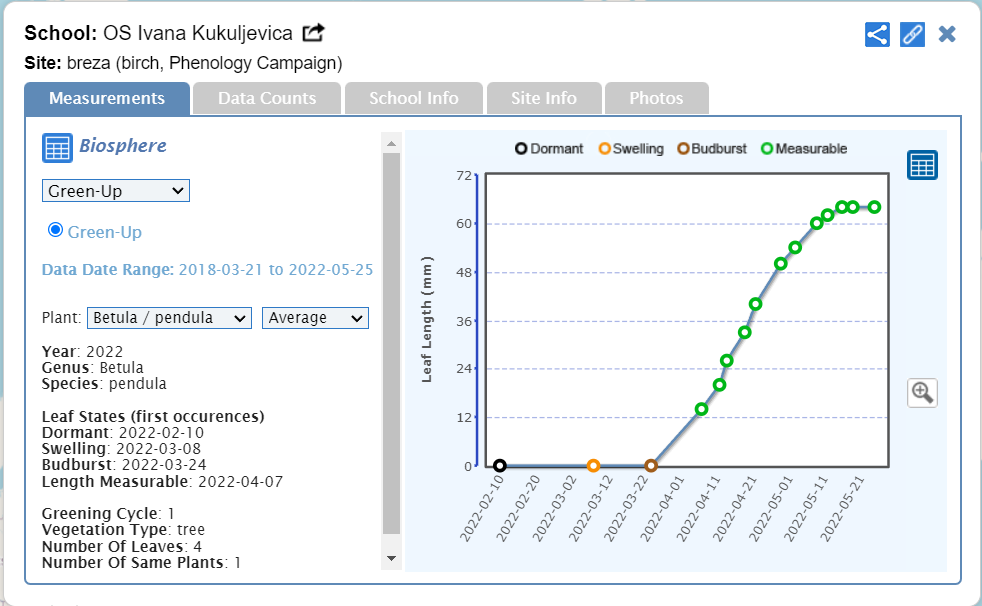Screen dimensions: 982x606
Task: Switch to the Data Counts tab
Action: (x=267, y=98)
